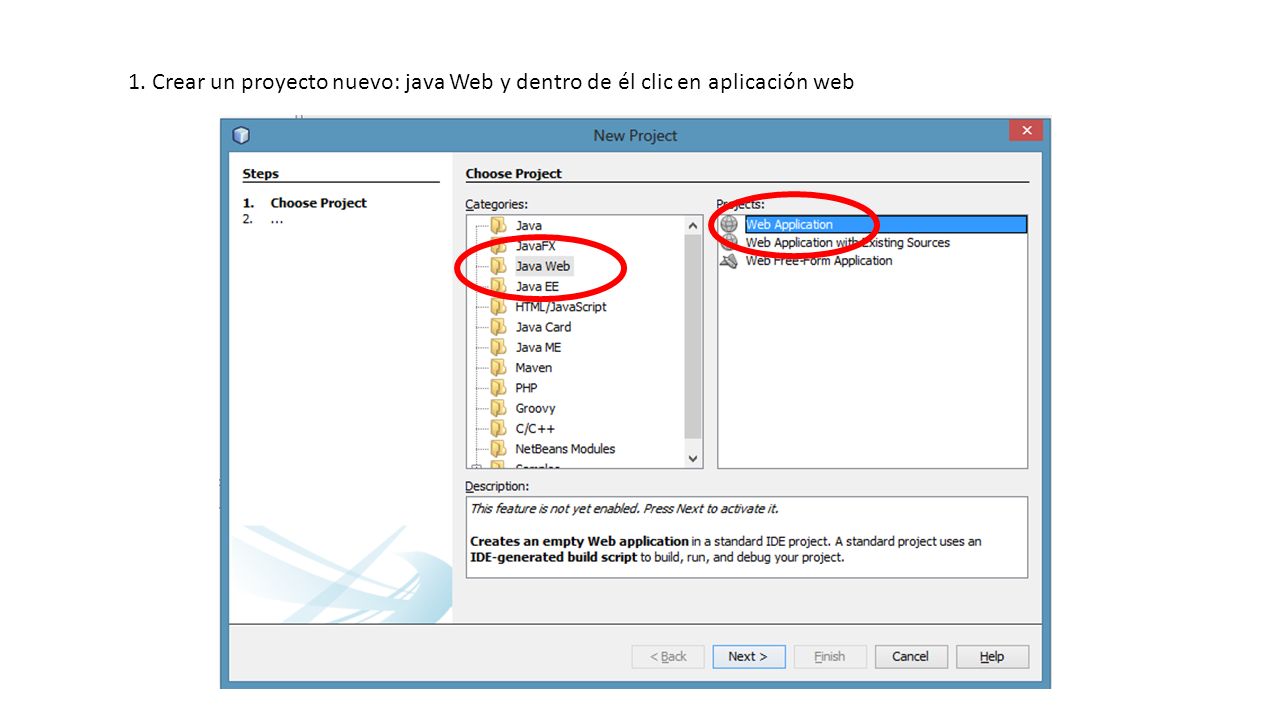
Task: Select the JavaFX category
Action: coord(535,246)
